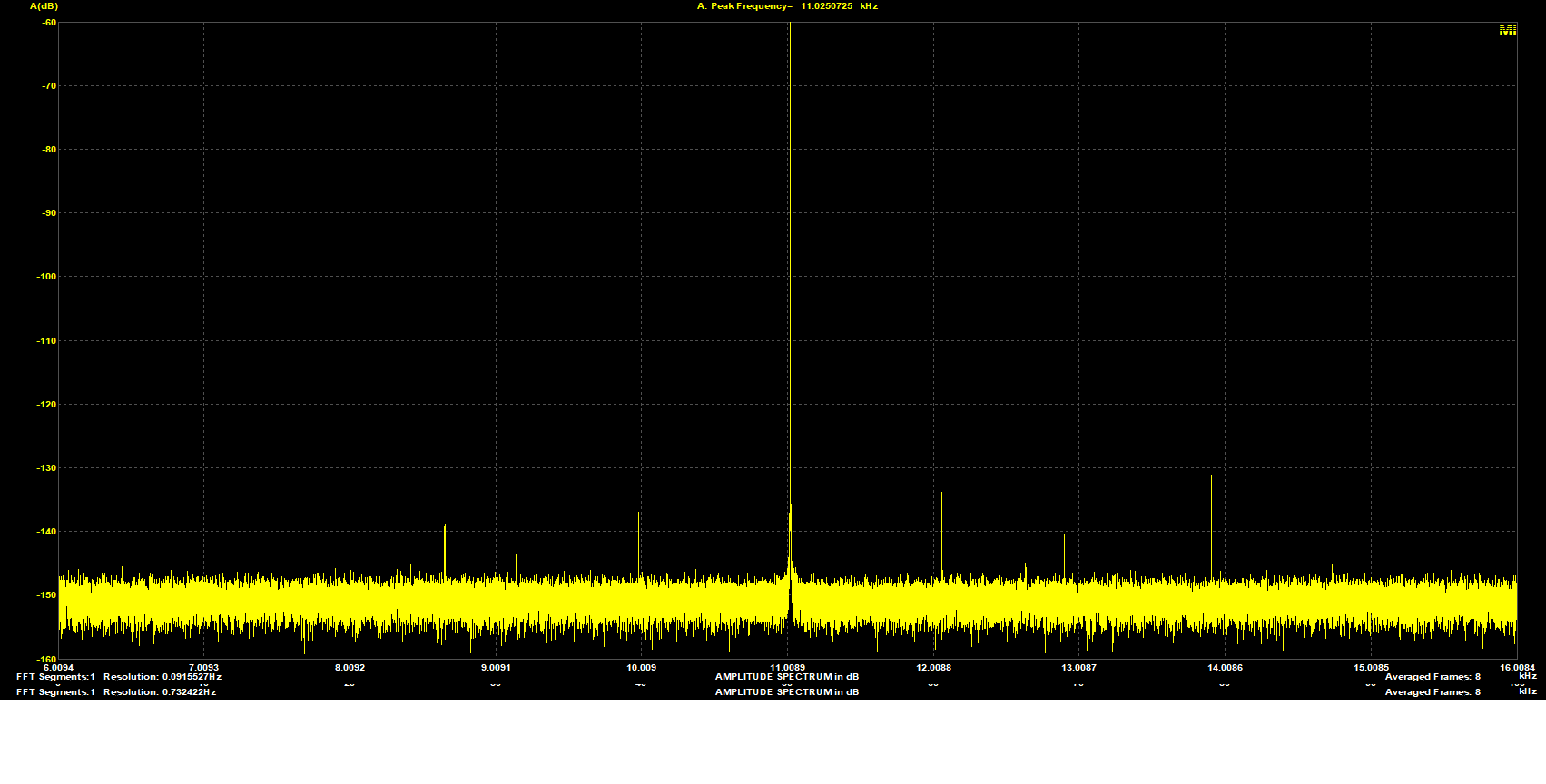Click the -60 amplitude axis label
Viewport: 1546px width, 784px height.
coord(49,22)
